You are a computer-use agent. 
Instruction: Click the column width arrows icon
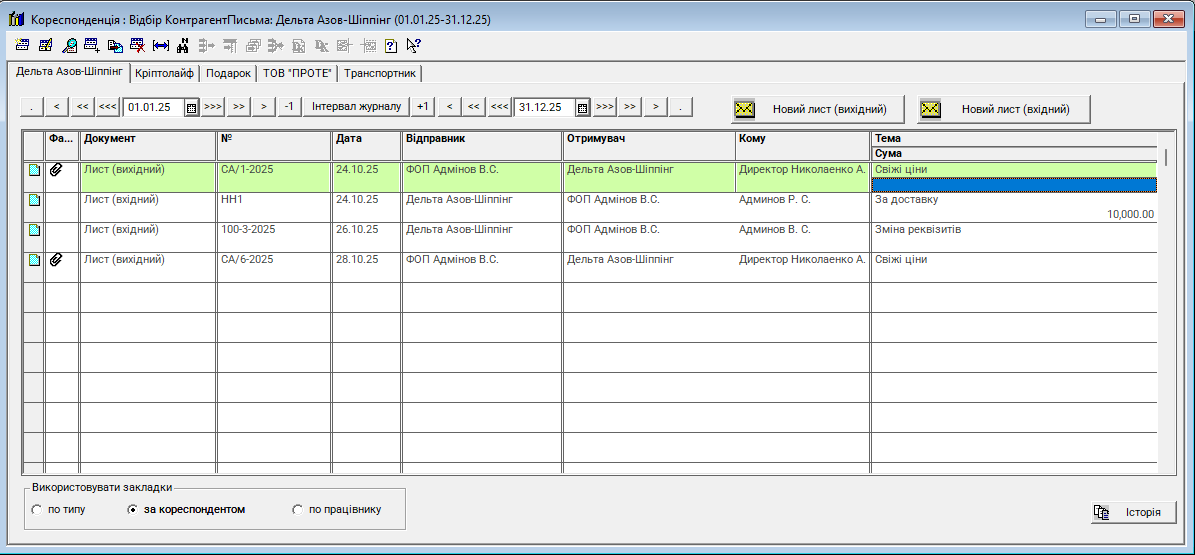[160, 45]
